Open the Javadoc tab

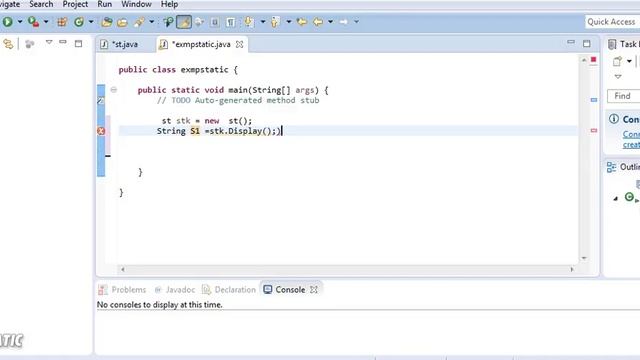pos(175,289)
